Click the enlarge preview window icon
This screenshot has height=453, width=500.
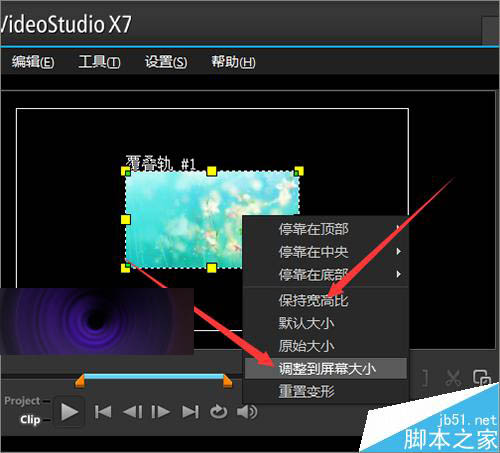[x=482, y=378]
